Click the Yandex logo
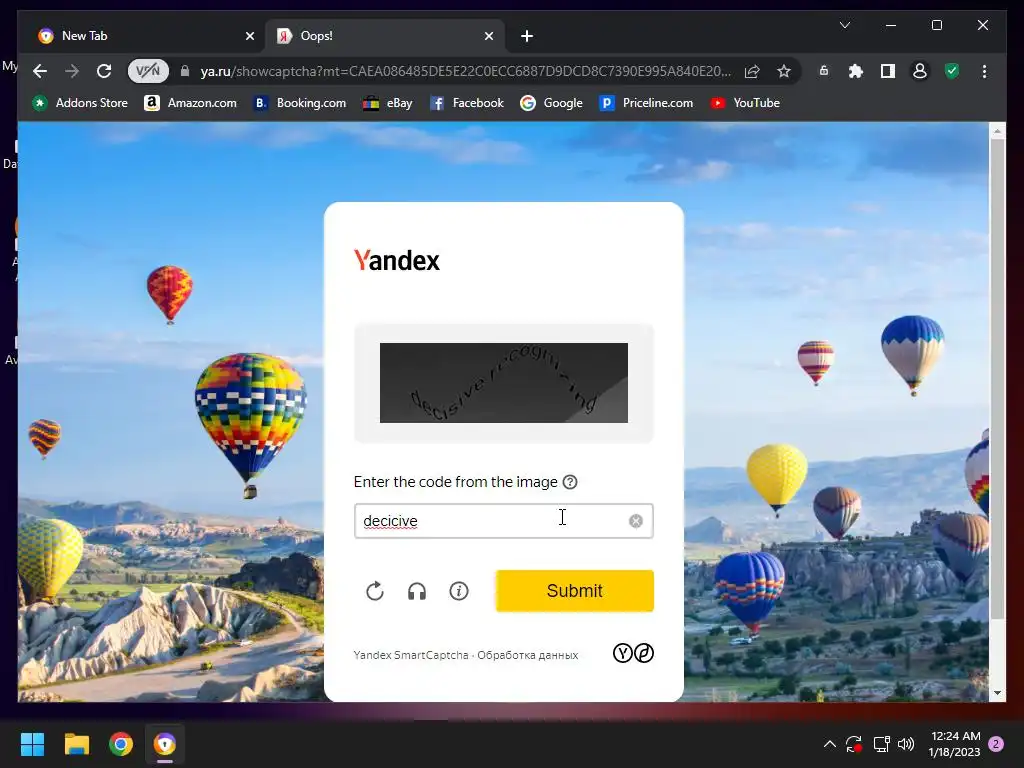 [396, 260]
